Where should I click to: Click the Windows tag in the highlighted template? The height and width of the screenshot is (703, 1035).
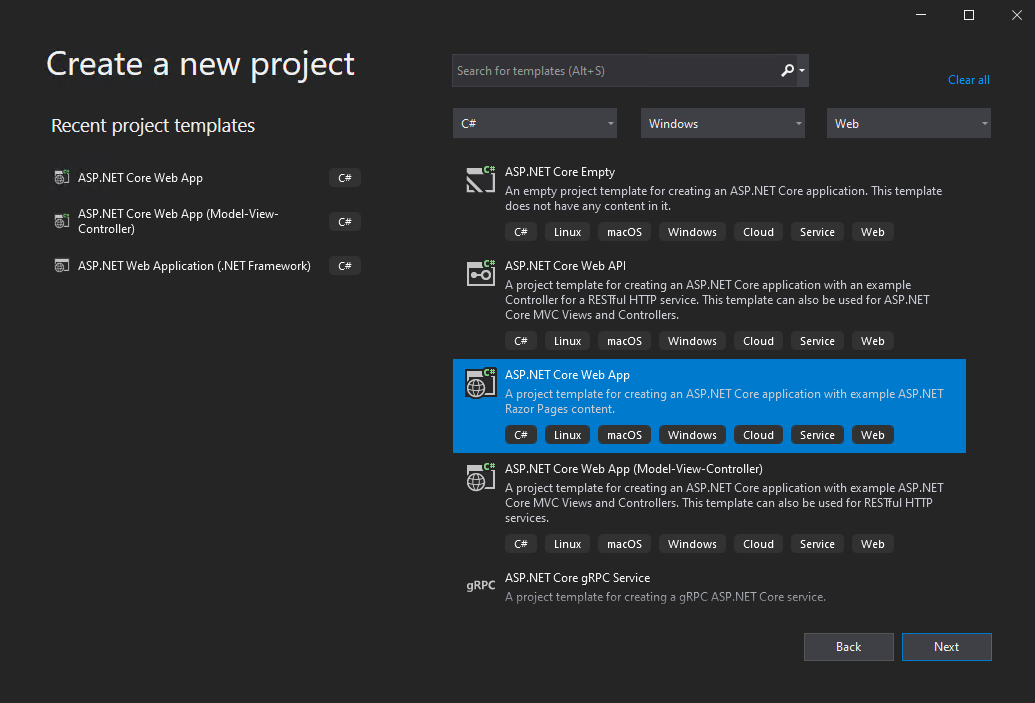(692, 435)
